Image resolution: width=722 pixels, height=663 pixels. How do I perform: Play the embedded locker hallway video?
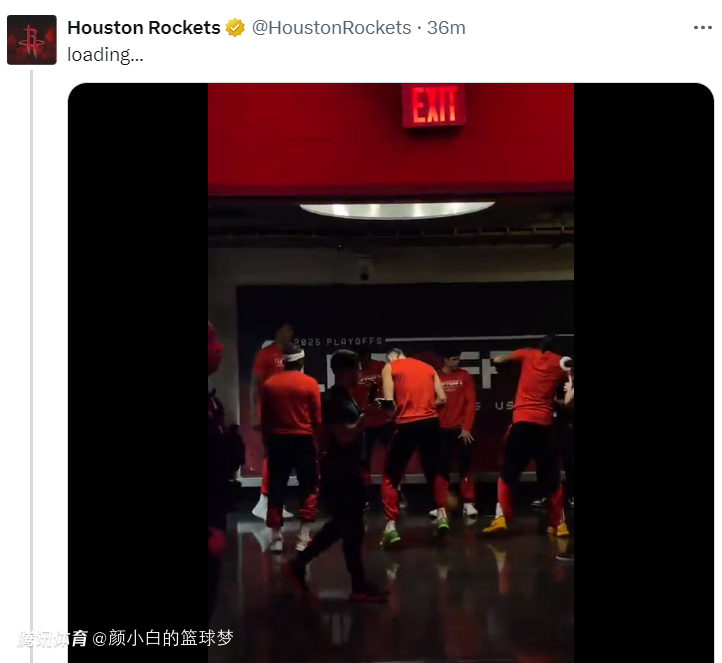pyautogui.click(x=391, y=373)
